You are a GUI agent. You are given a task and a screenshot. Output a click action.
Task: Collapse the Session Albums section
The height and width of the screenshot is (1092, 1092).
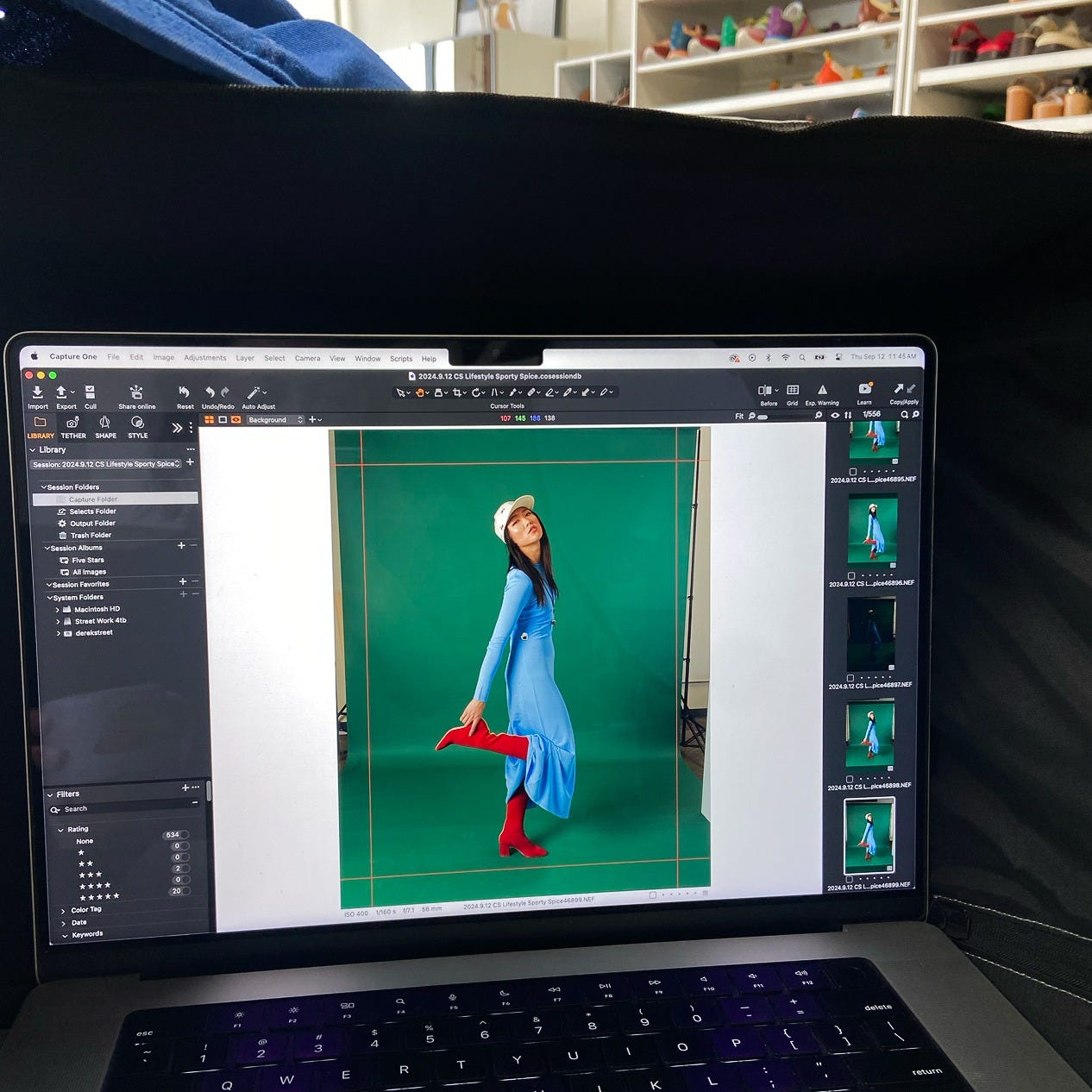point(47,548)
